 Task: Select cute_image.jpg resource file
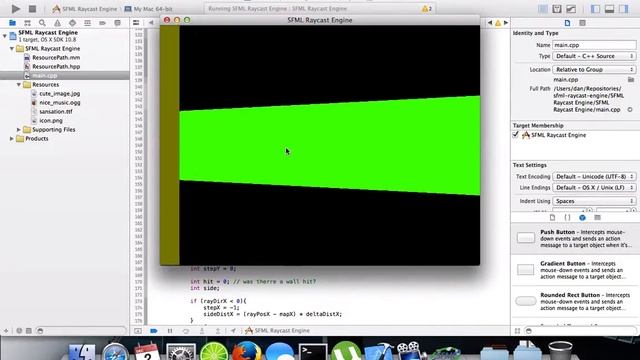(x=60, y=93)
